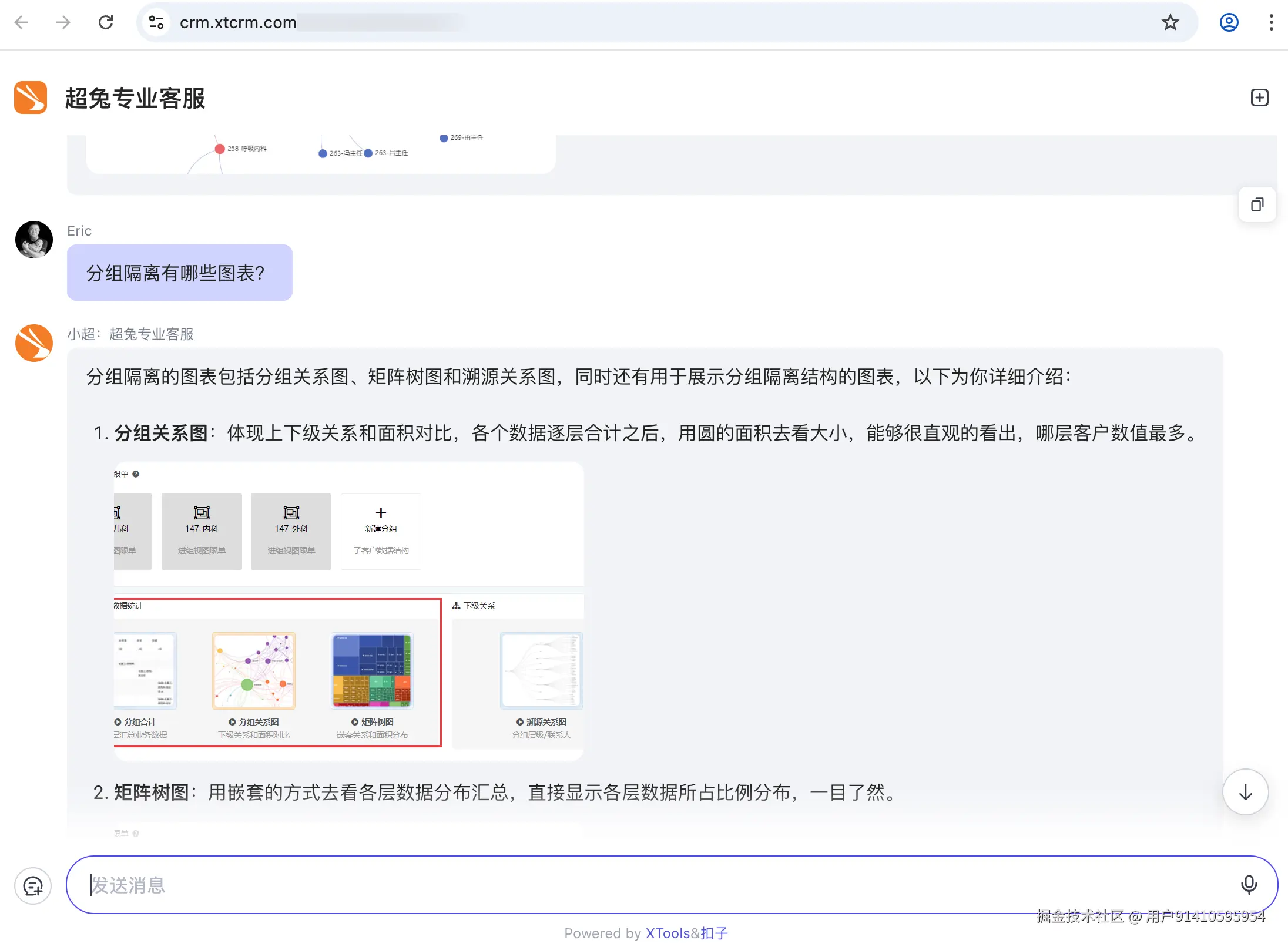This screenshot has width=1288, height=947.
Task: Click the copy message icon
Action: [x=1257, y=204]
